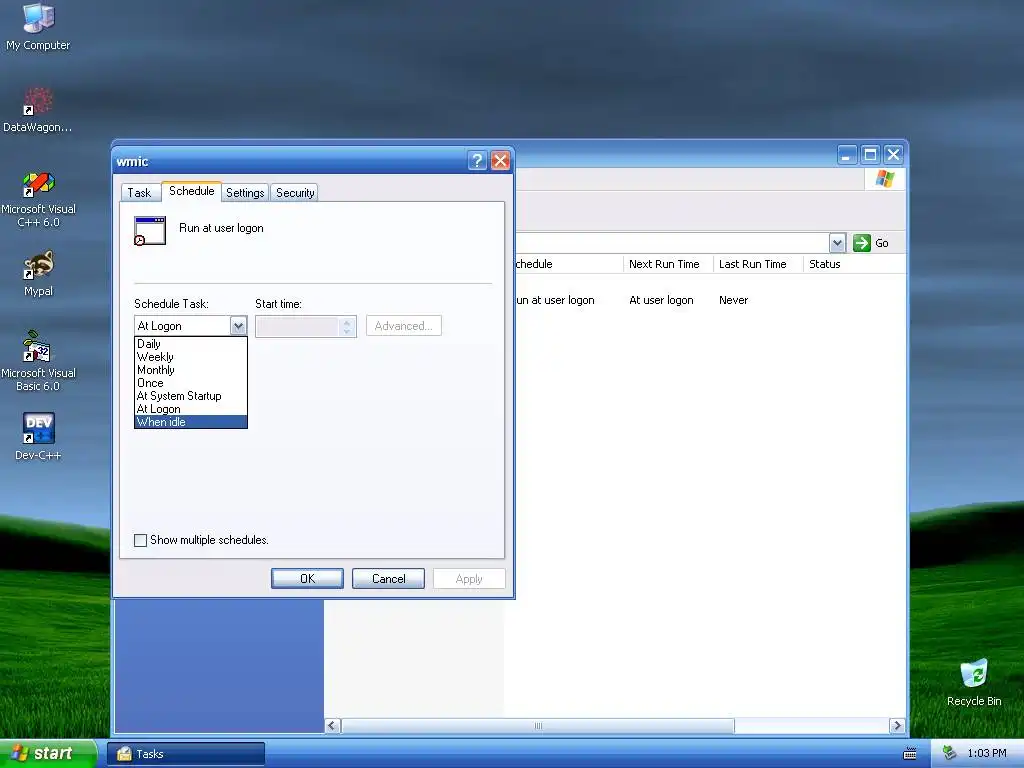Click the horizontal scrollbar left arrow
The image size is (1024, 768).
(x=332, y=726)
